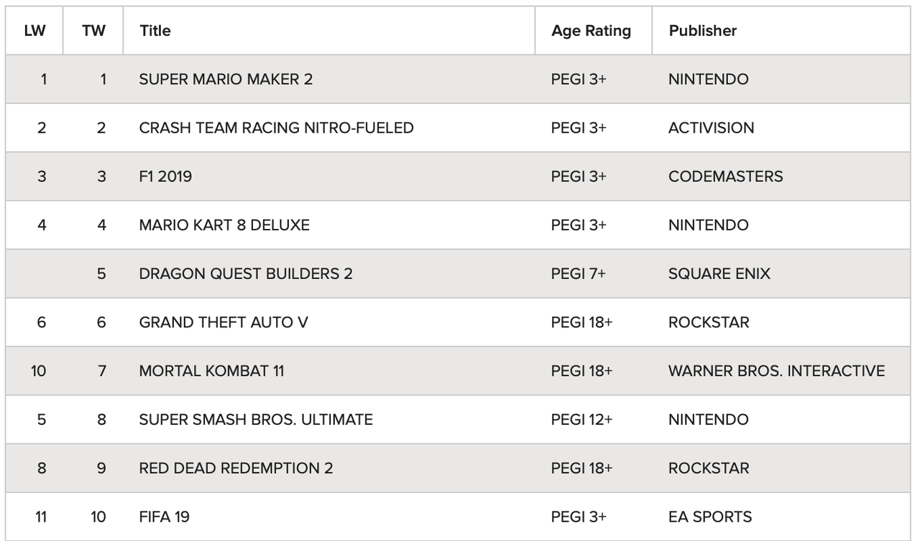This screenshot has width=920, height=541.
Task: Select Crash Team Racing Nitro-Fueled title
Action: 276,128
